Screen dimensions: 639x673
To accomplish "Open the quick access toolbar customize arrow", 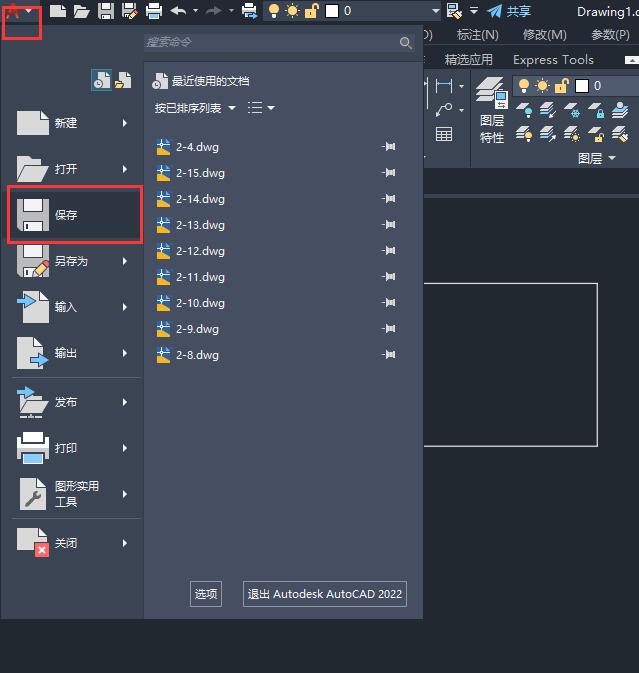I will pos(474,10).
